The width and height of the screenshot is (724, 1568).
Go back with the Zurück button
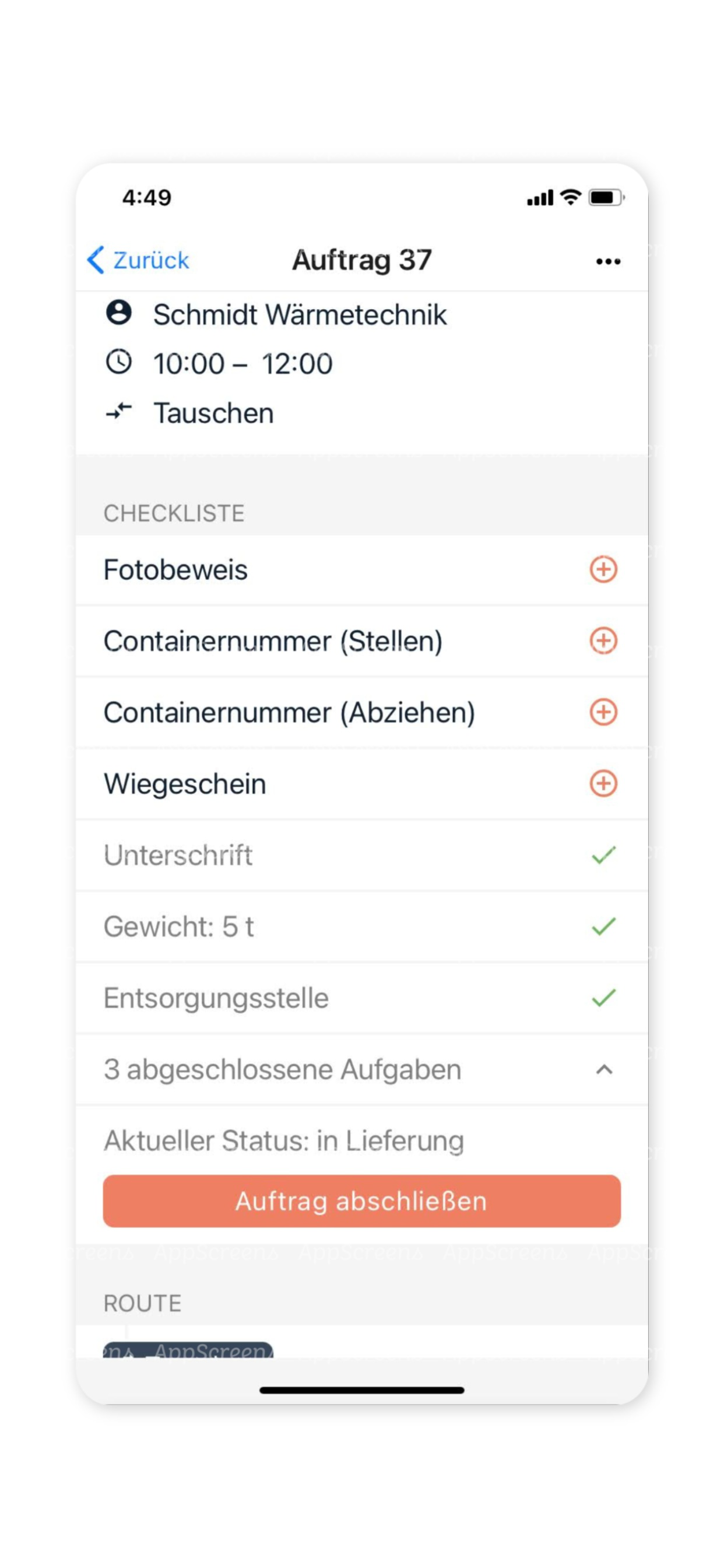tap(138, 261)
